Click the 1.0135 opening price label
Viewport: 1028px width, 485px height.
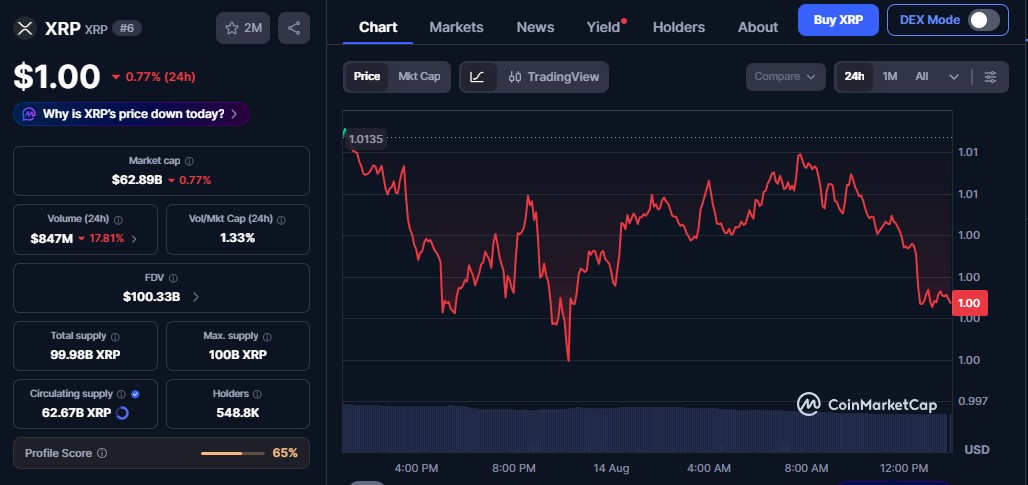click(x=365, y=139)
